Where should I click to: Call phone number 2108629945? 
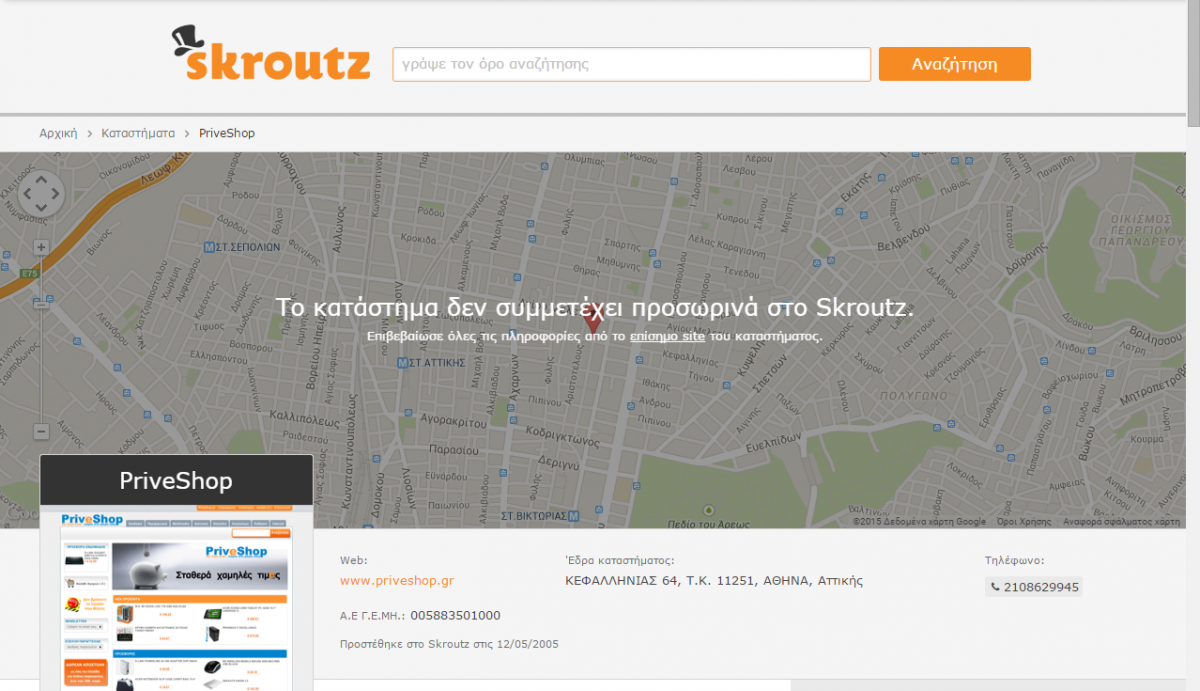coord(1034,587)
